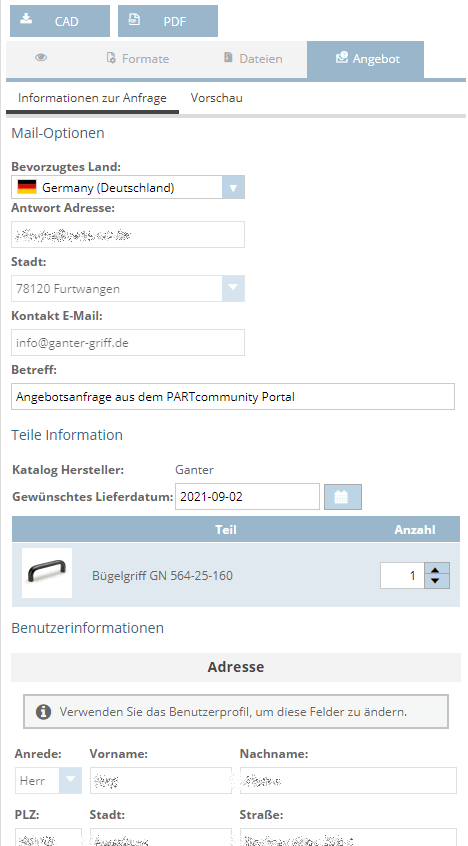This screenshot has width=468, height=846.
Task: Click the Kontakt E-Mail field
Action: click(128, 343)
